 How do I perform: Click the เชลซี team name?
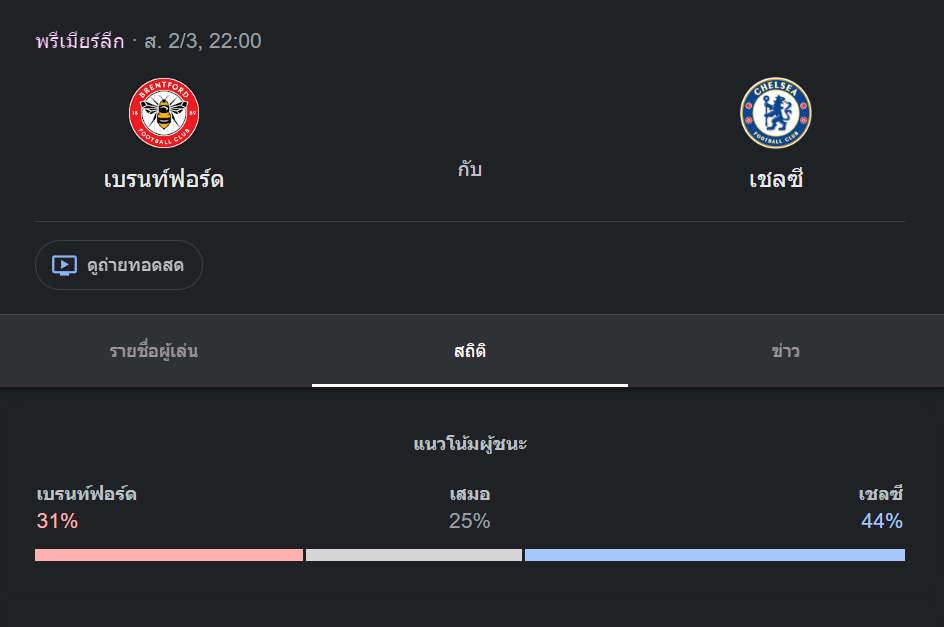(x=775, y=177)
